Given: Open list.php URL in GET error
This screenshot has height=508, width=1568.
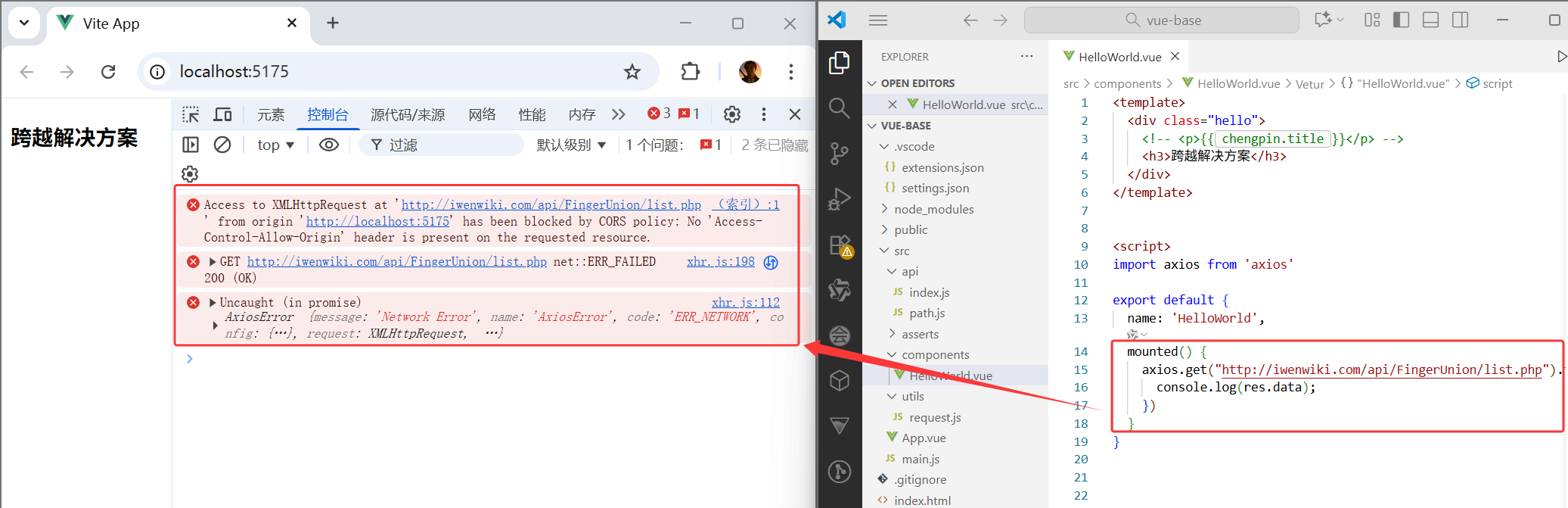Looking at the screenshot, I should click(397, 262).
